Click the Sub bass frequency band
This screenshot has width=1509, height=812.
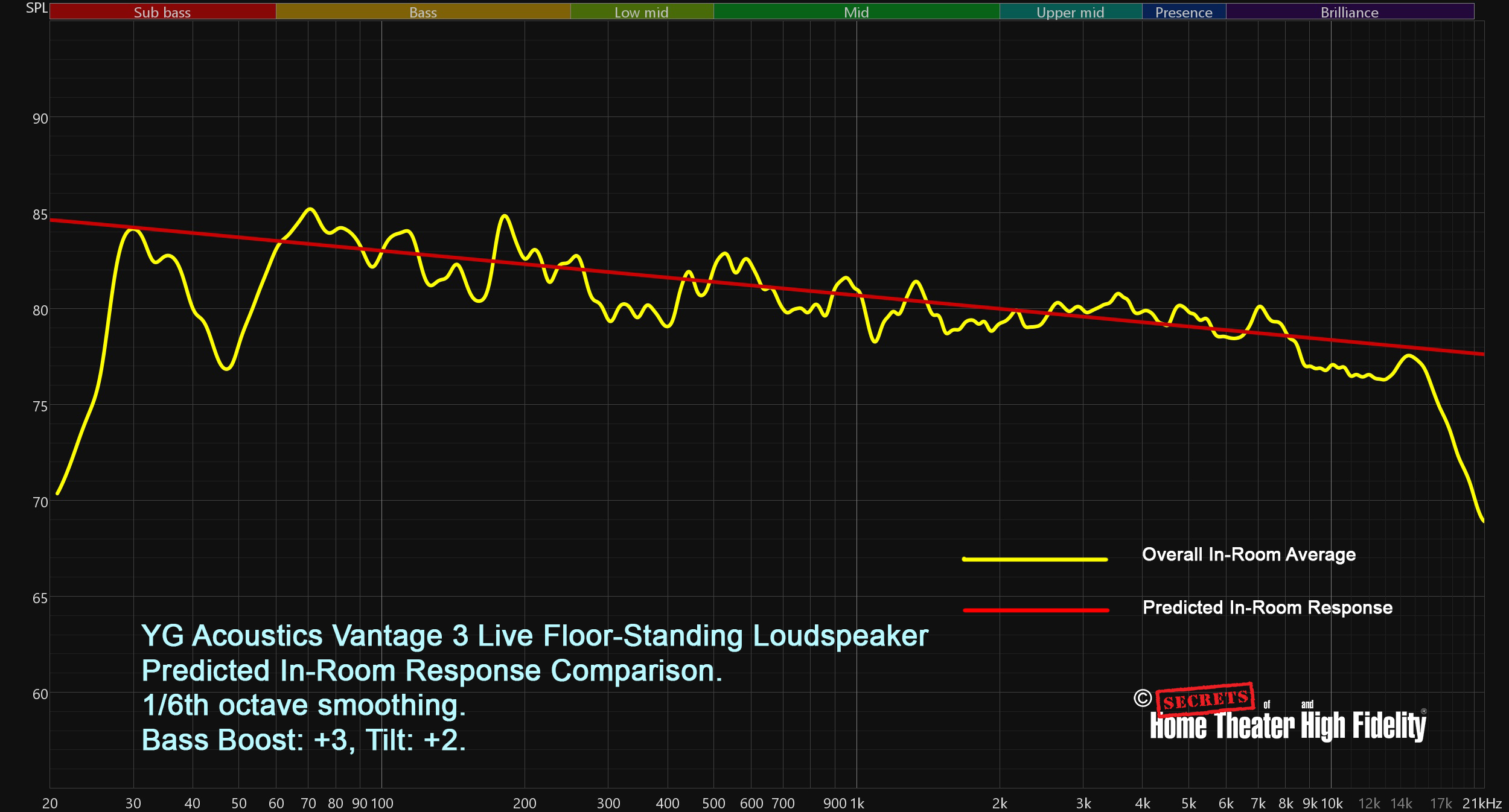162,12
